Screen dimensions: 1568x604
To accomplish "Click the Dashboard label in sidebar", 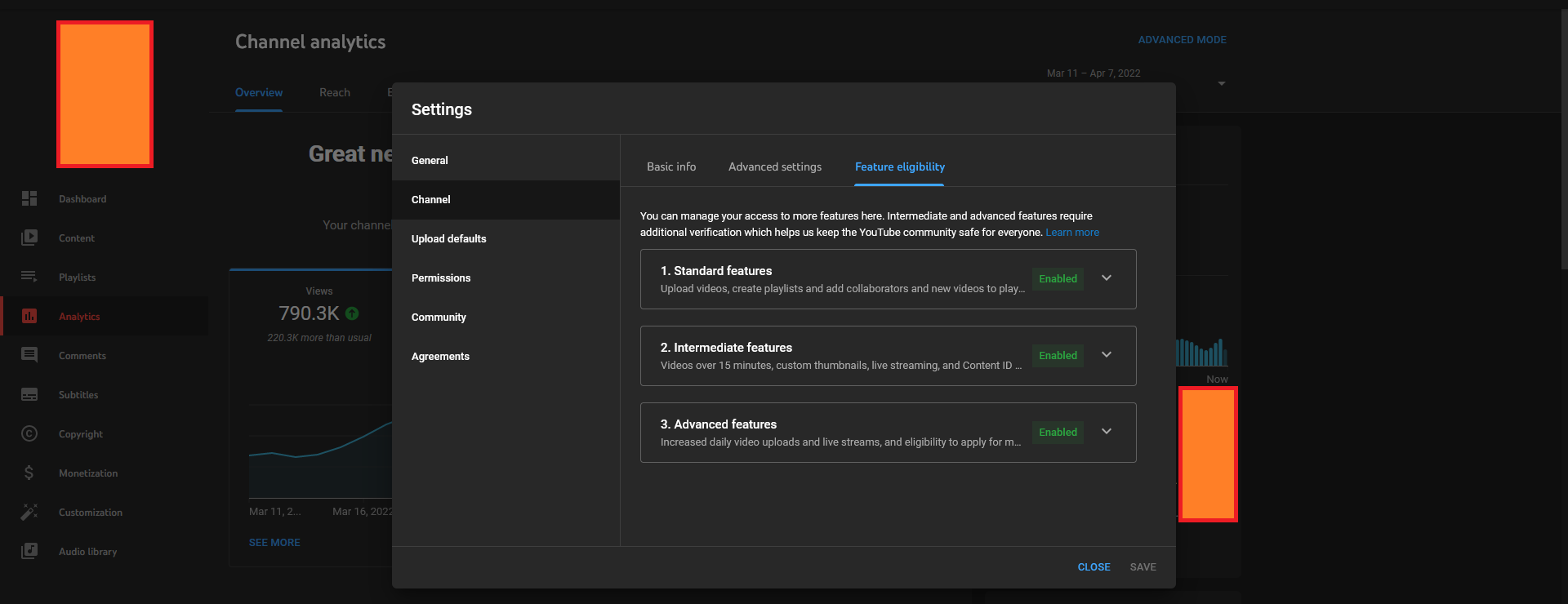I will coord(82,199).
